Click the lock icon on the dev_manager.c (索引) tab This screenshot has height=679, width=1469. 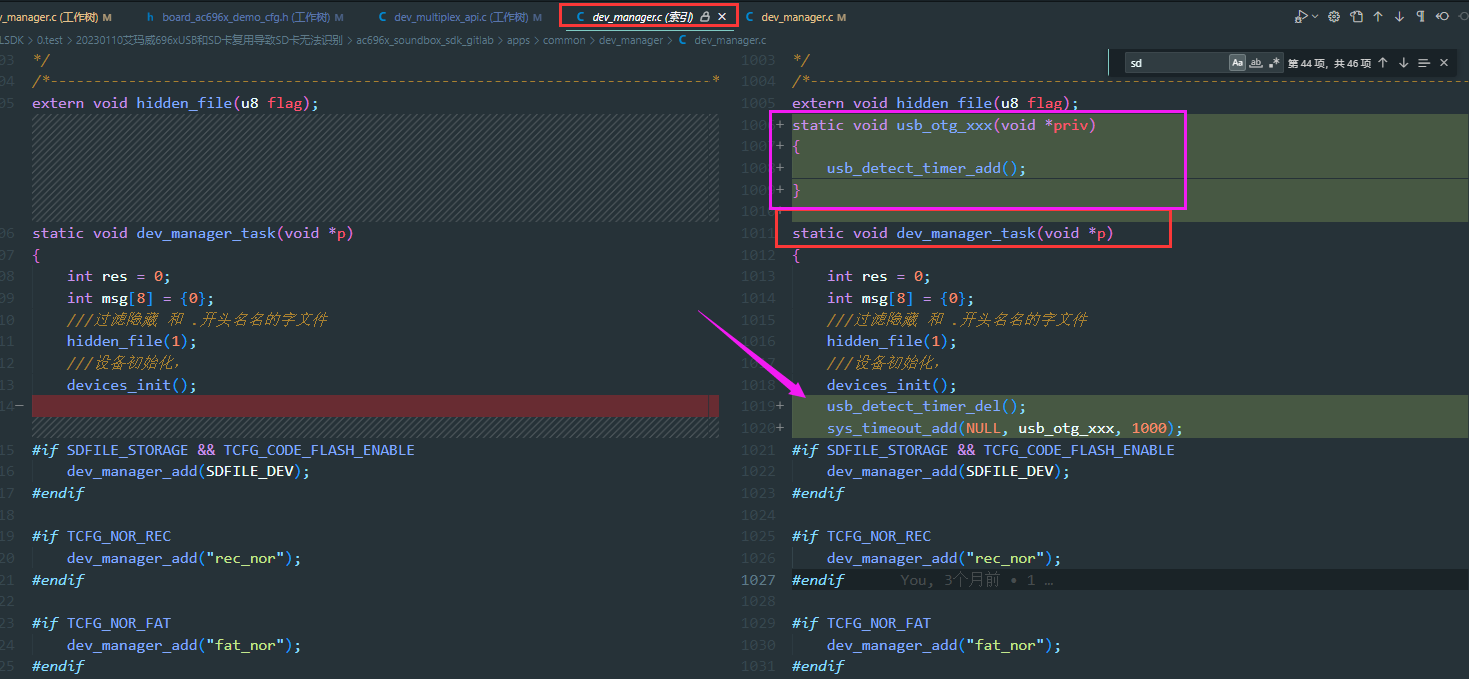(x=705, y=17)
